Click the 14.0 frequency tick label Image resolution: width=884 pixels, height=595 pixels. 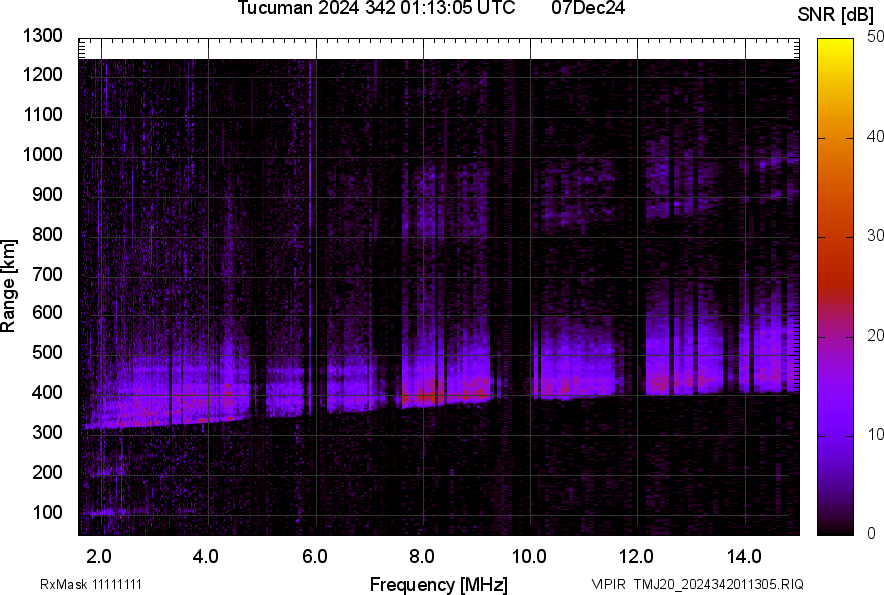point(744,557)
